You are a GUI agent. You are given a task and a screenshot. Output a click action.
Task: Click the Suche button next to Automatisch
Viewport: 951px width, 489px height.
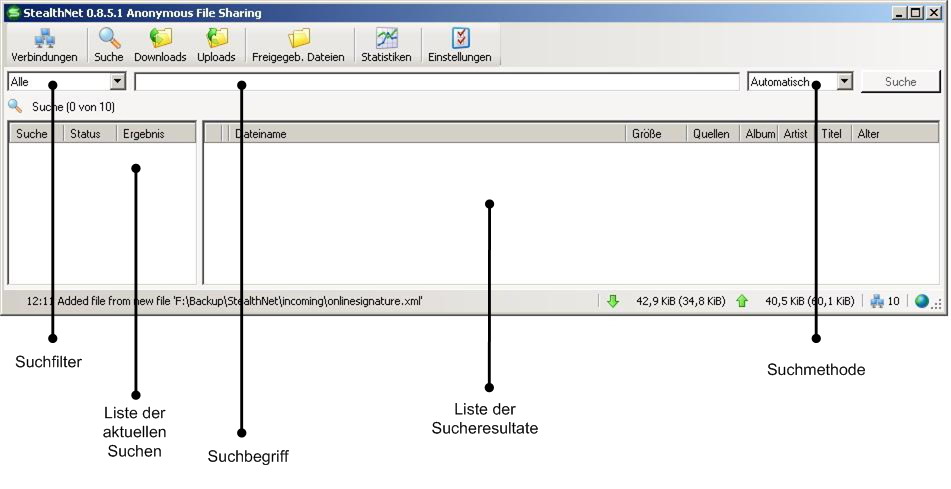pyautogui.click(x=901, y=82)
